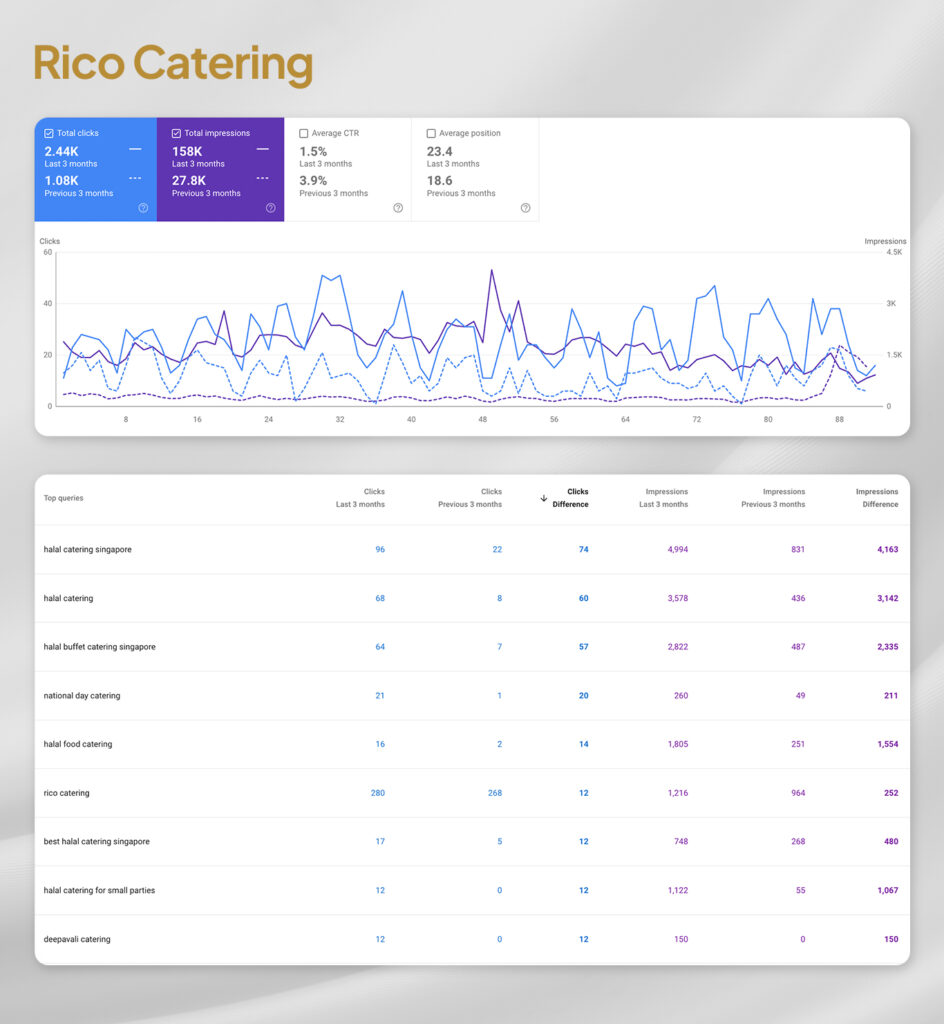This screenshot has width=944, height=1024.
Task: Select the 'rico catering' query
Action: point(66,793)
